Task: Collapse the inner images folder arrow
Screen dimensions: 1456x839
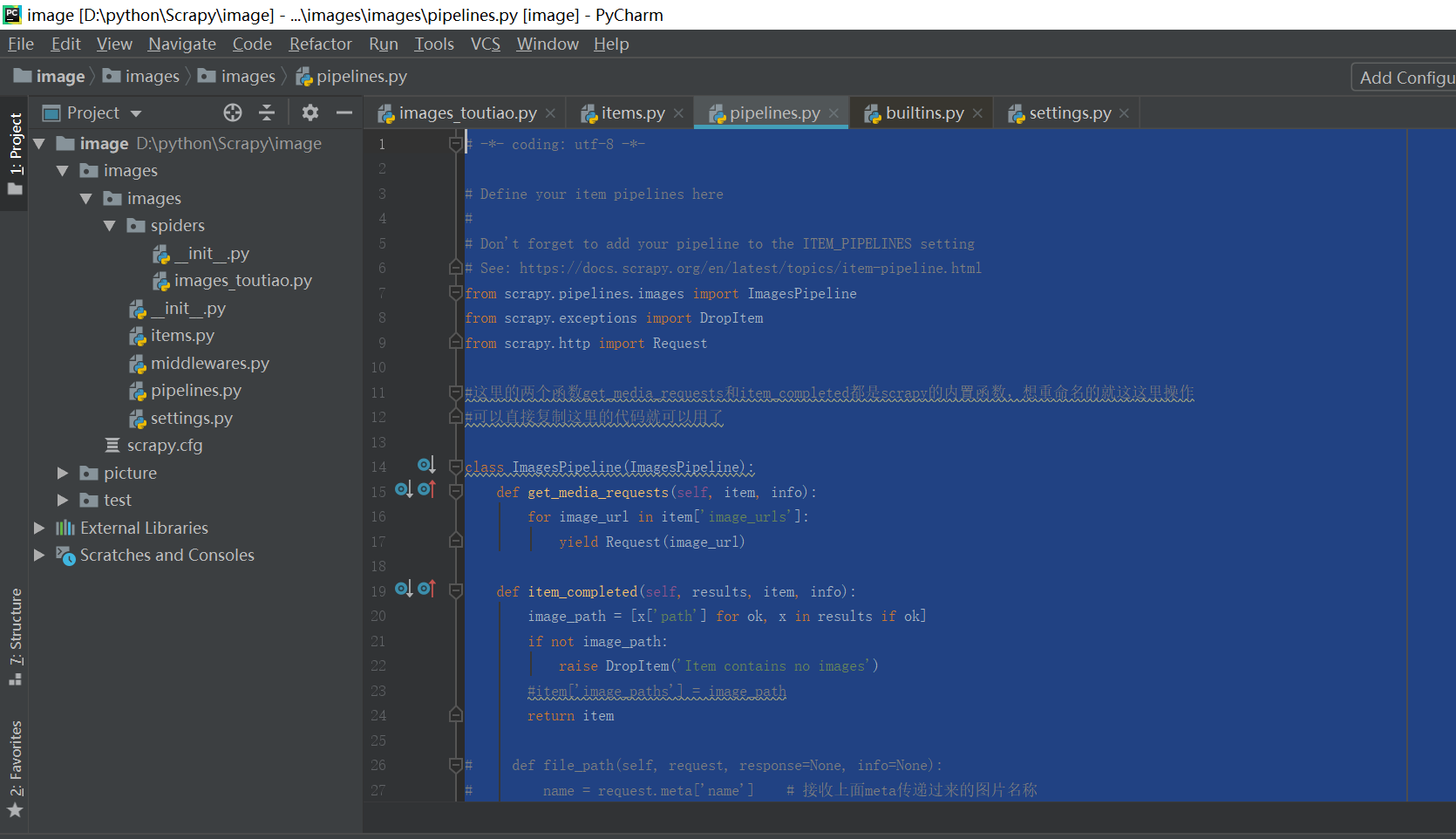Action: pyautogui.click(x=86, y=199)
